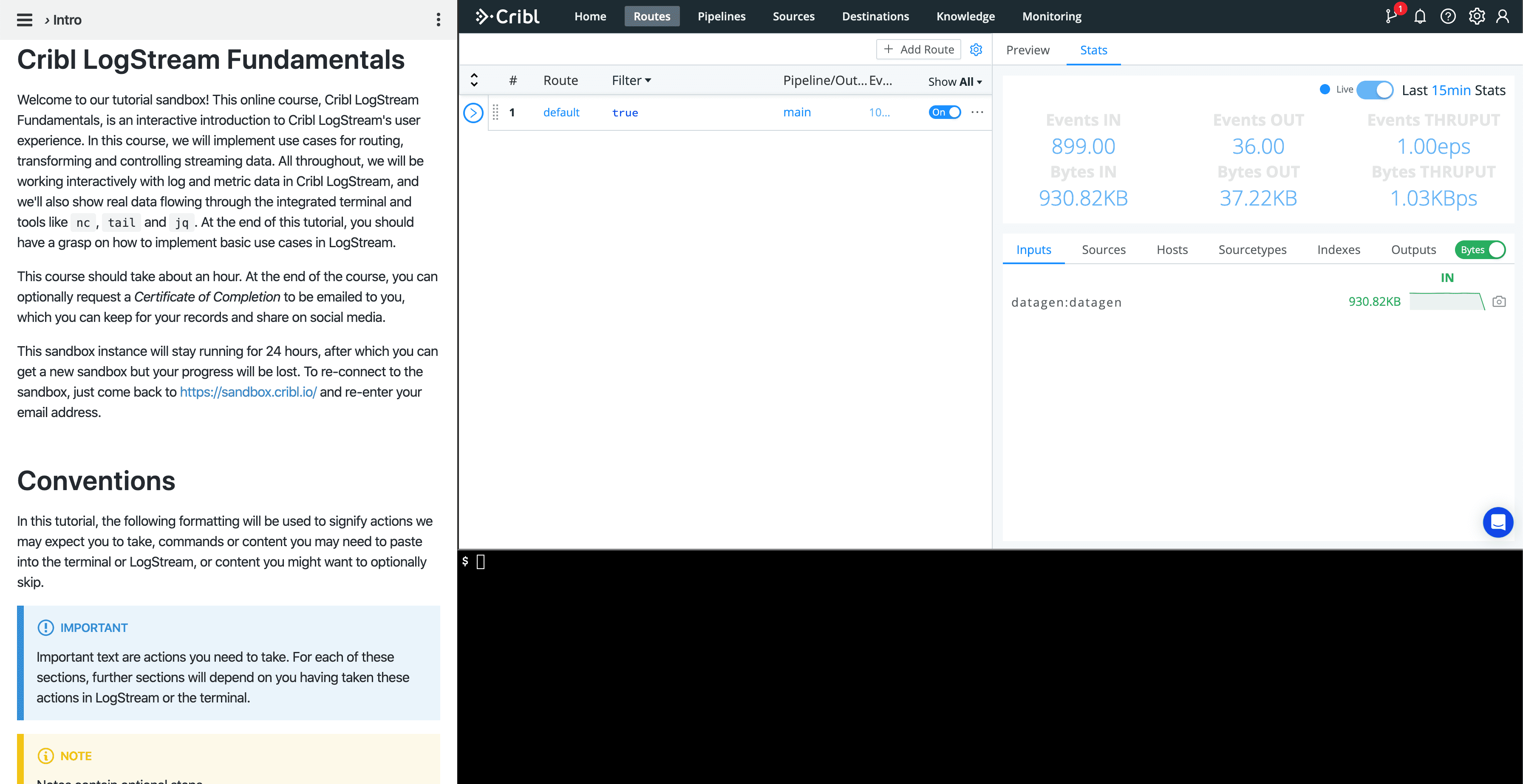
Task: Open the chat support bubble
Action: 1498,522
